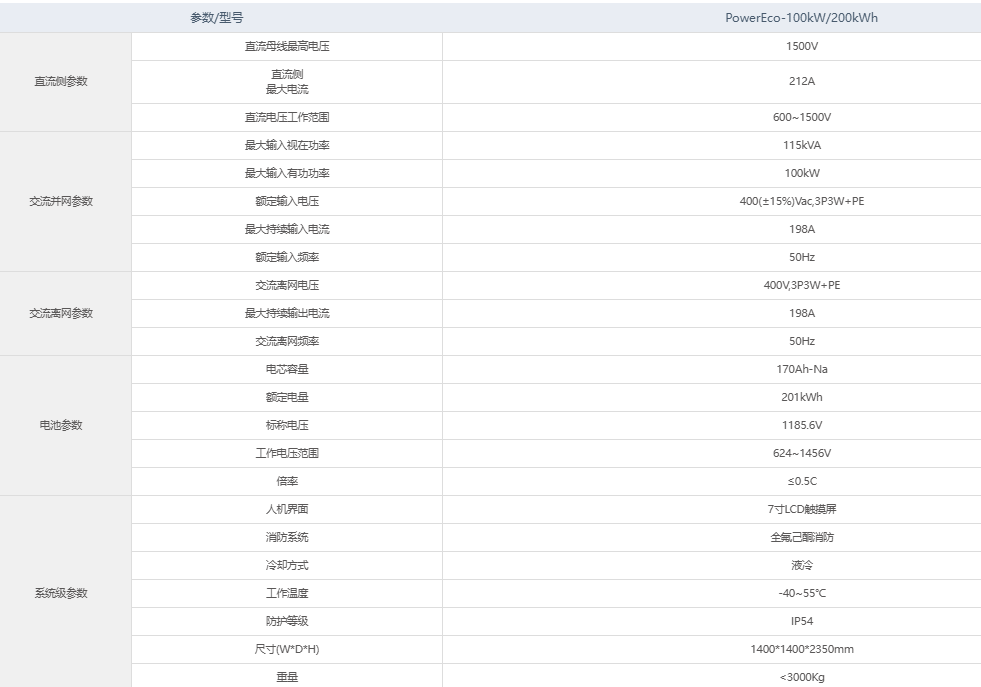Viewport: 981px width, 687px height.
Task: Select the value '600~1500V'
Action: (802, 118)
